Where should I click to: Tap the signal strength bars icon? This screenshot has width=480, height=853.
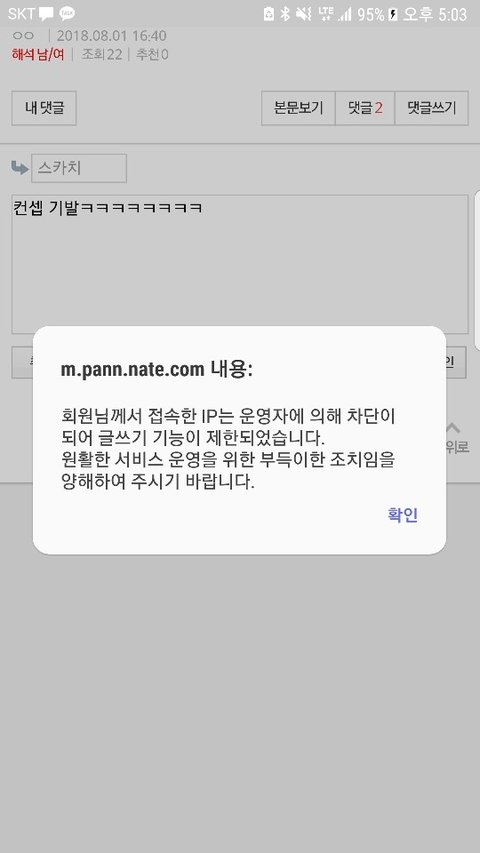tap(344, 14)
